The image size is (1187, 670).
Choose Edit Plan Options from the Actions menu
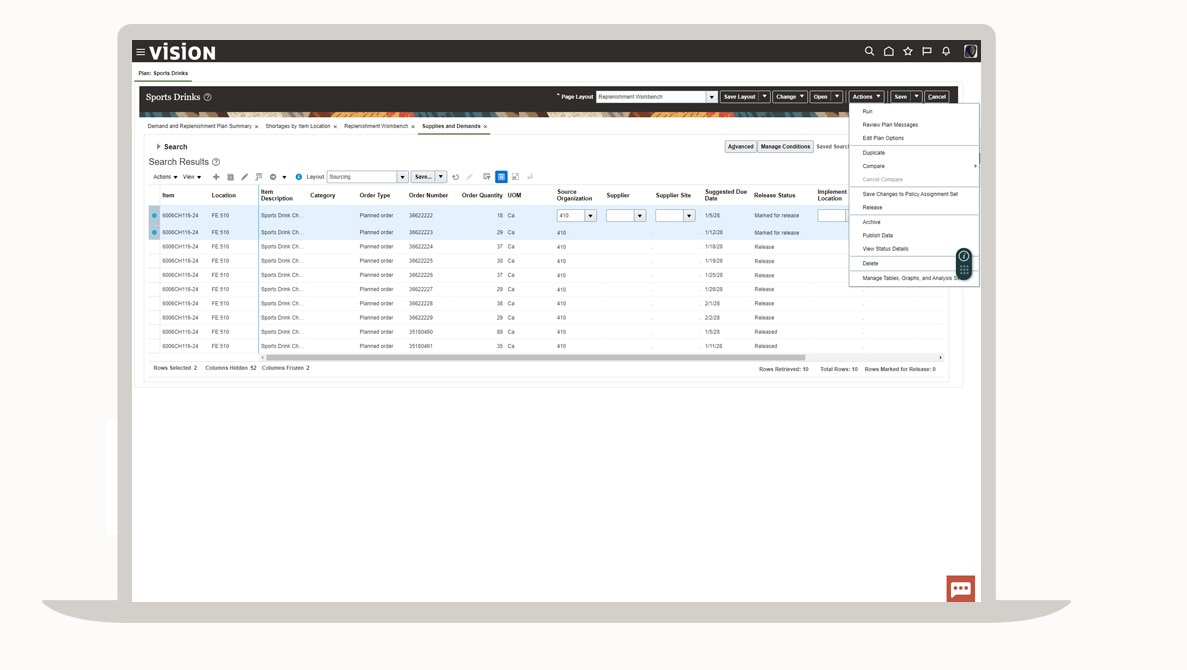(x=884, y=138)
